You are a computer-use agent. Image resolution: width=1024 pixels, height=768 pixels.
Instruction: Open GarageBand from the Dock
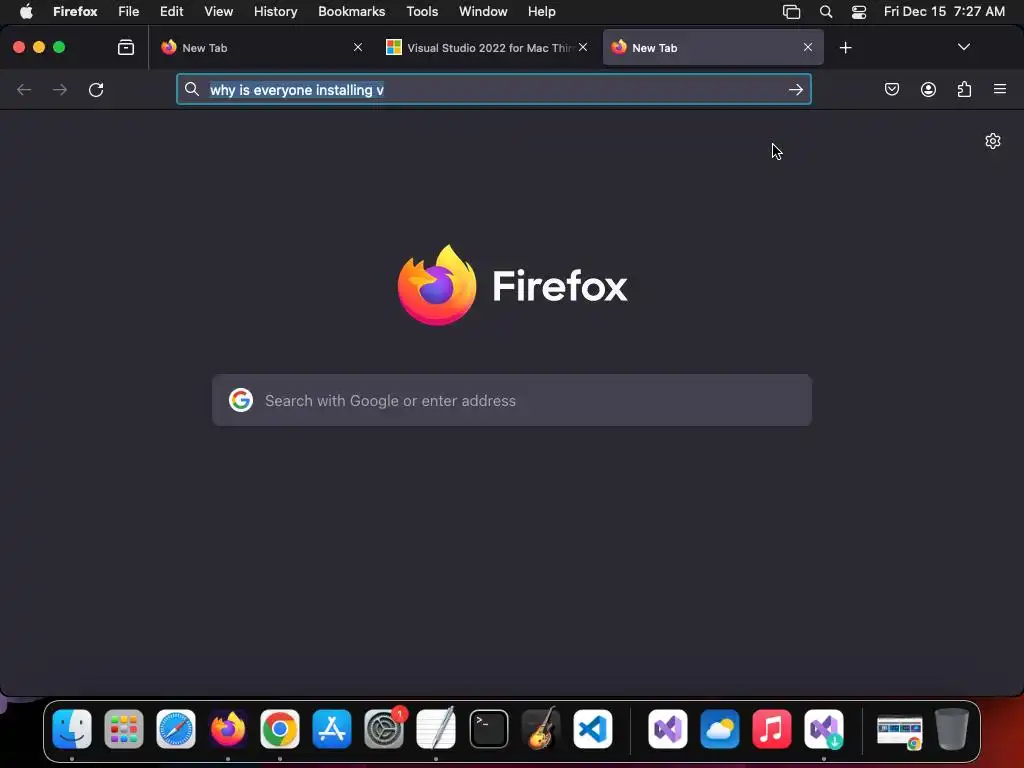541,729
